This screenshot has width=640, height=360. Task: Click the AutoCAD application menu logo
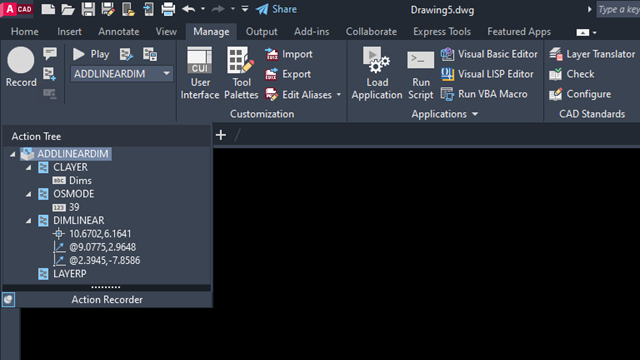[x=17, y=9]
